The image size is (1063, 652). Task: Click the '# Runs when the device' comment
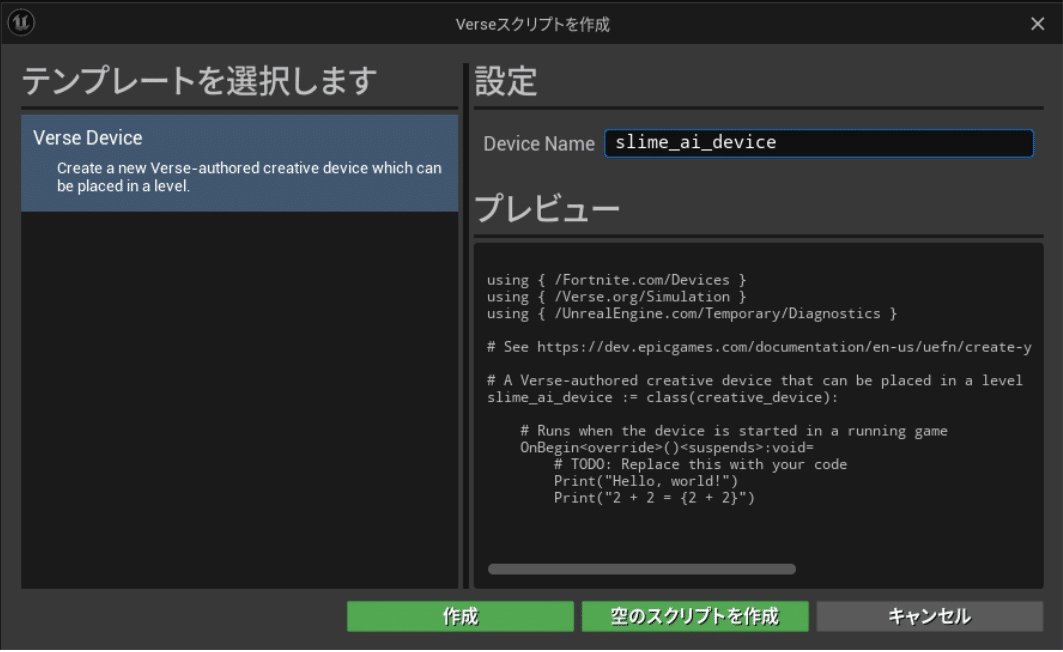734,431
